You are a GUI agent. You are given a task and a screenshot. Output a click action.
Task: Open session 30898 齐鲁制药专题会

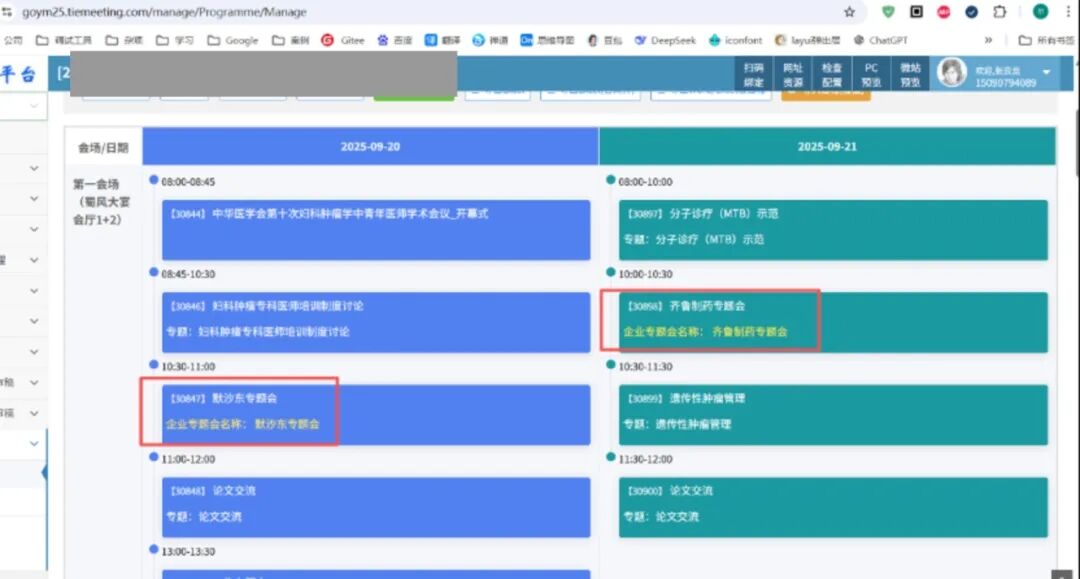pyautogui.click(x=832, y=321)
